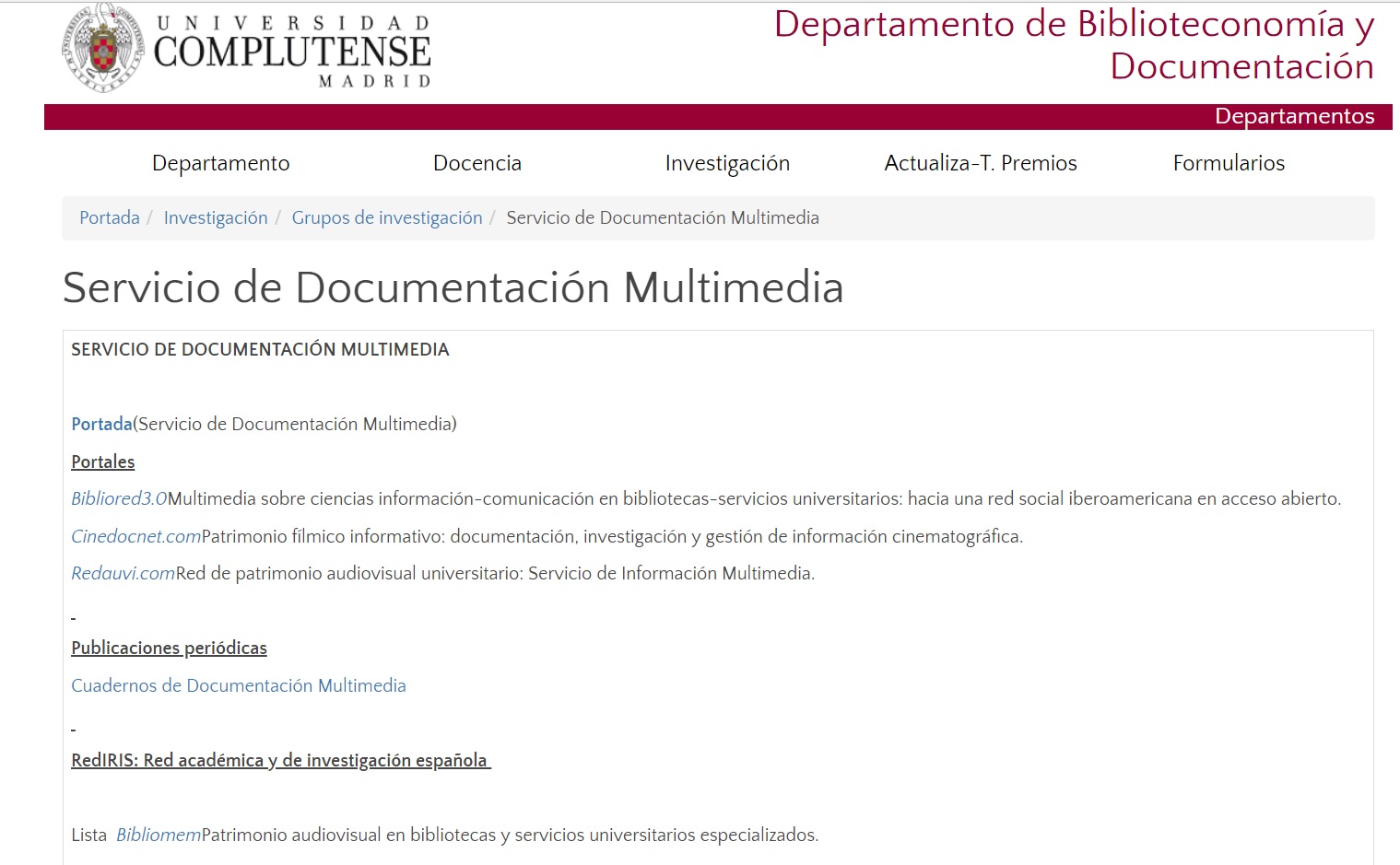Go to Investigación in the breadcrumb
Viewport: 1400px width, 865px height.
pyautogui.click(x=216, y=217)
